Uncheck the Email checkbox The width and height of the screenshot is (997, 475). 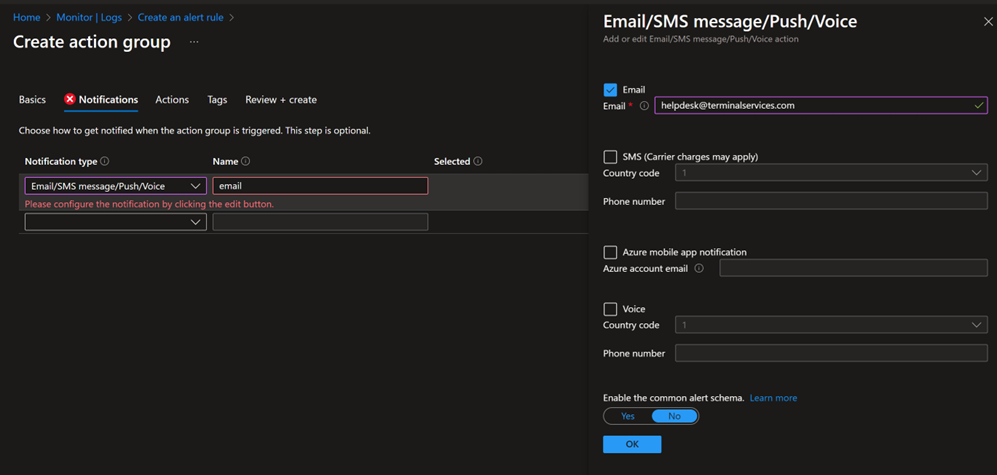point(610,90)
